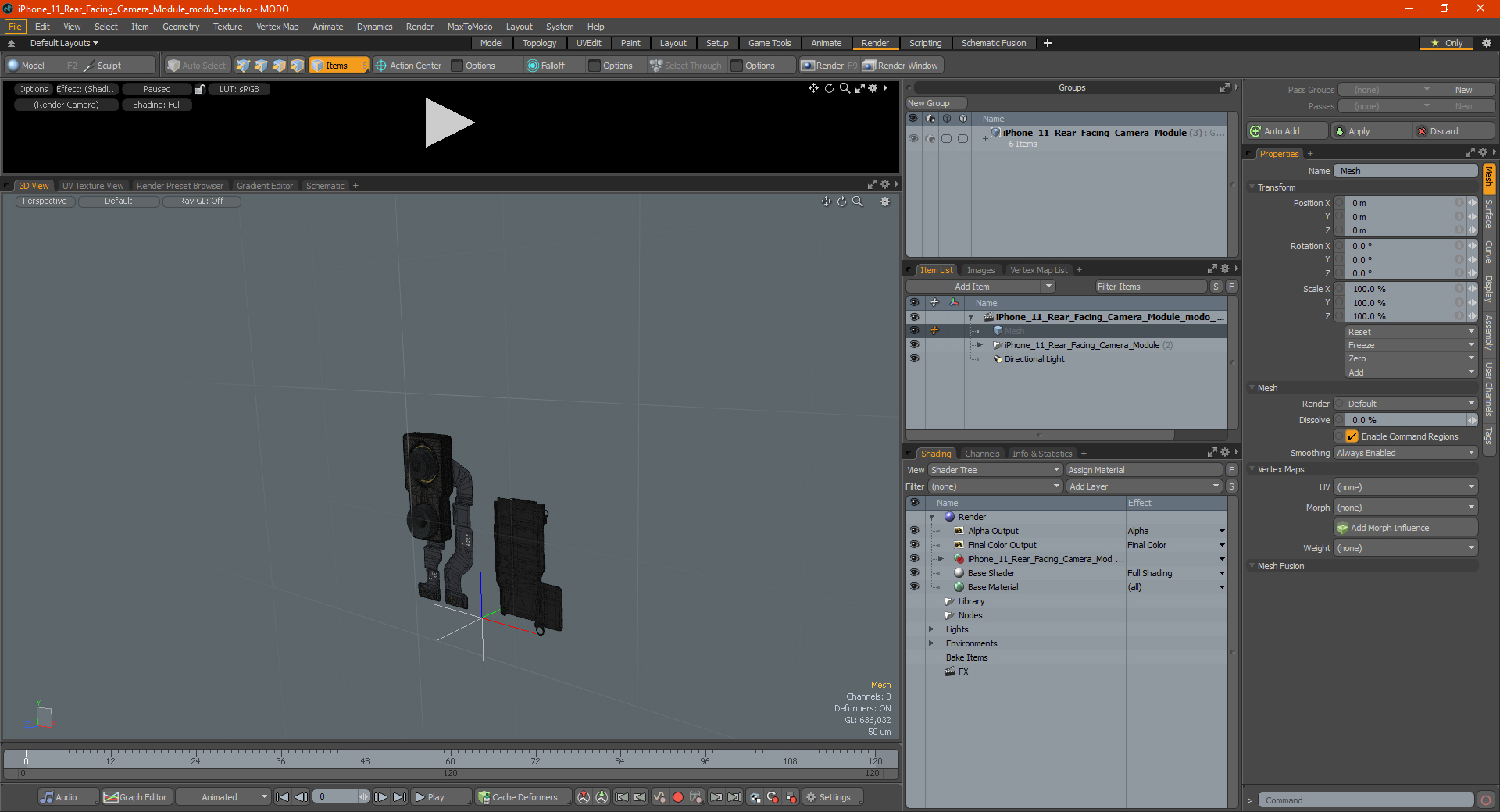This screenshot has height=812, width=1500.
Task: Click the Command input field
Action: pyautogui.click(x=1366, y=800)
